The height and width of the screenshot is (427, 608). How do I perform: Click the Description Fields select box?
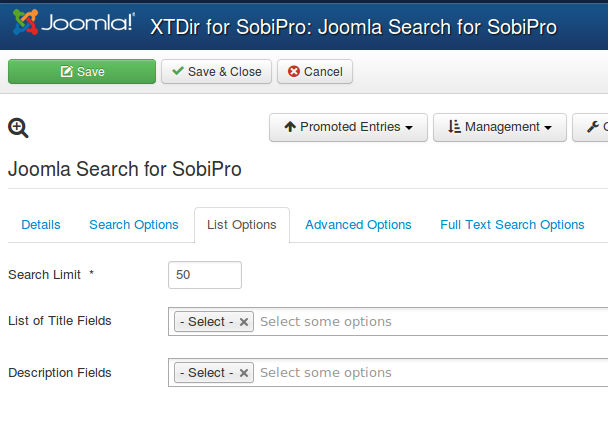coord(388,373)
